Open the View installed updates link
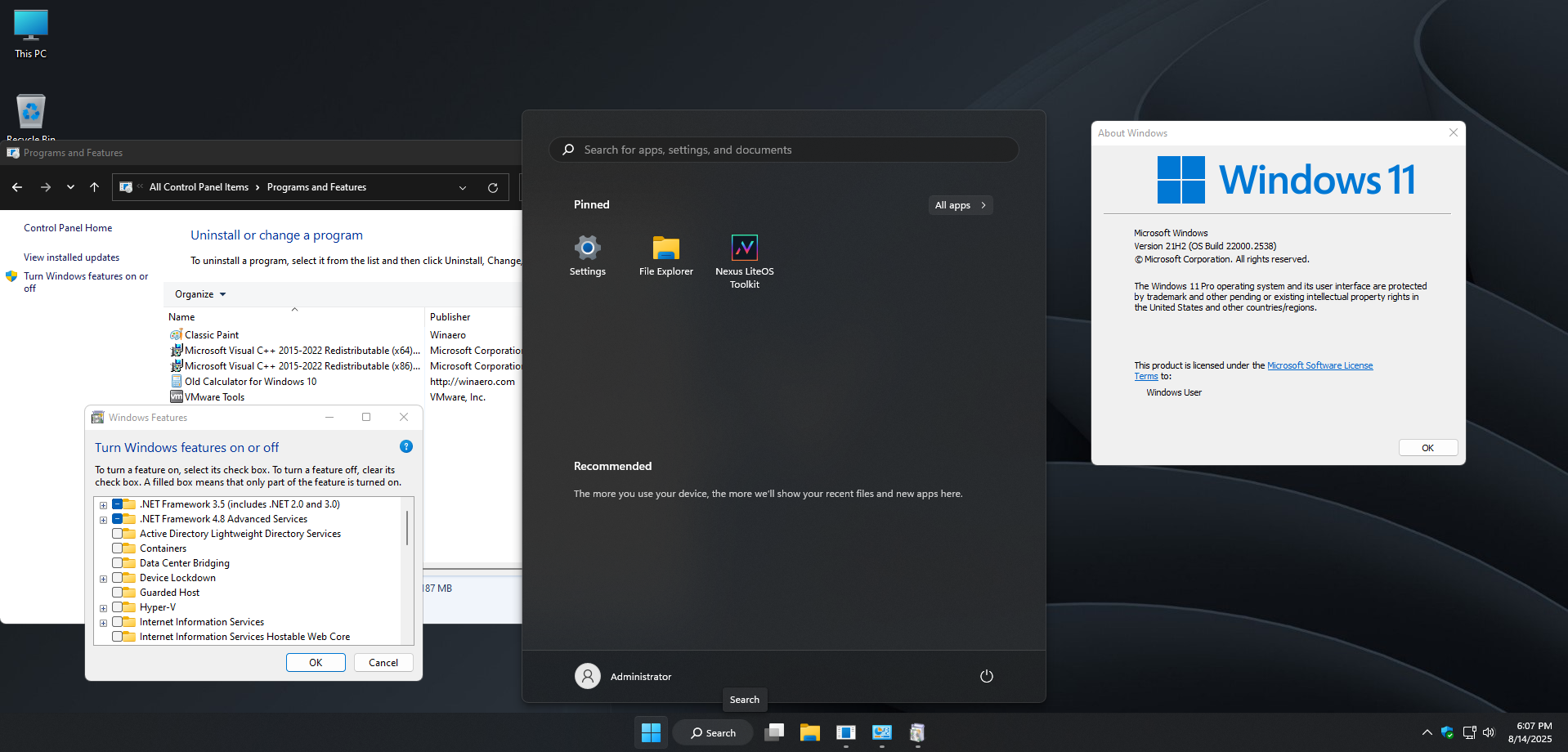The image size is (1568, 752). [x=71, y=257]
